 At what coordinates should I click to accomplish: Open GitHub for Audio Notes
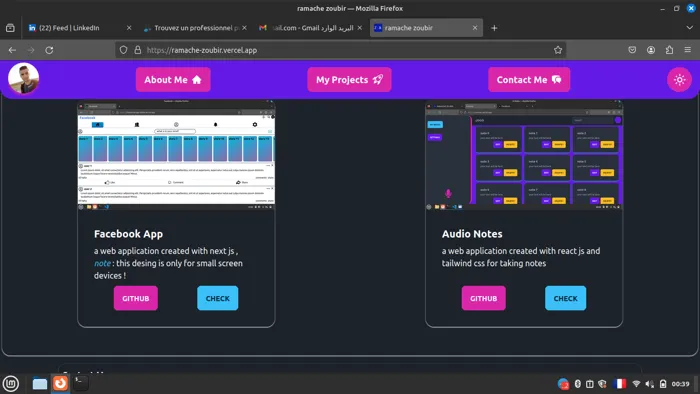pos(483,299)
